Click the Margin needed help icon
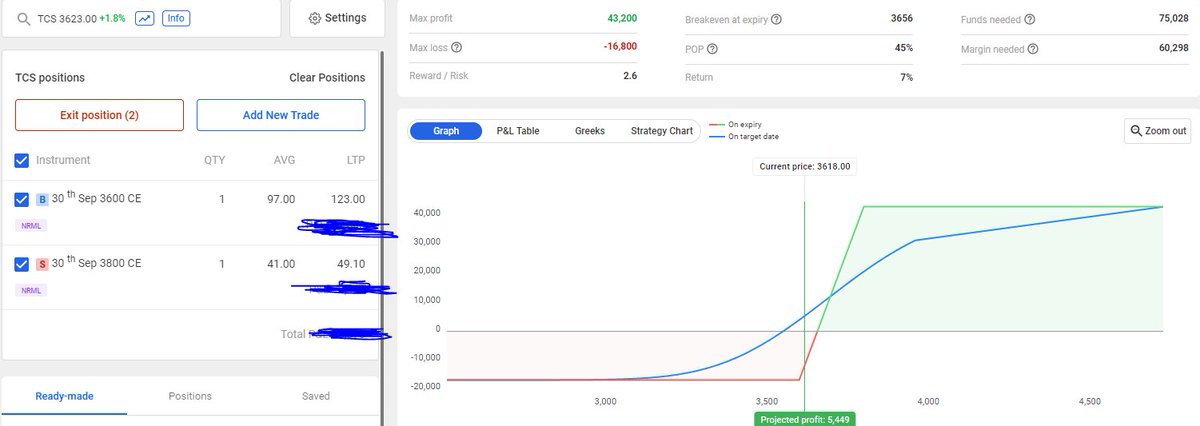 click(1033, 49)
